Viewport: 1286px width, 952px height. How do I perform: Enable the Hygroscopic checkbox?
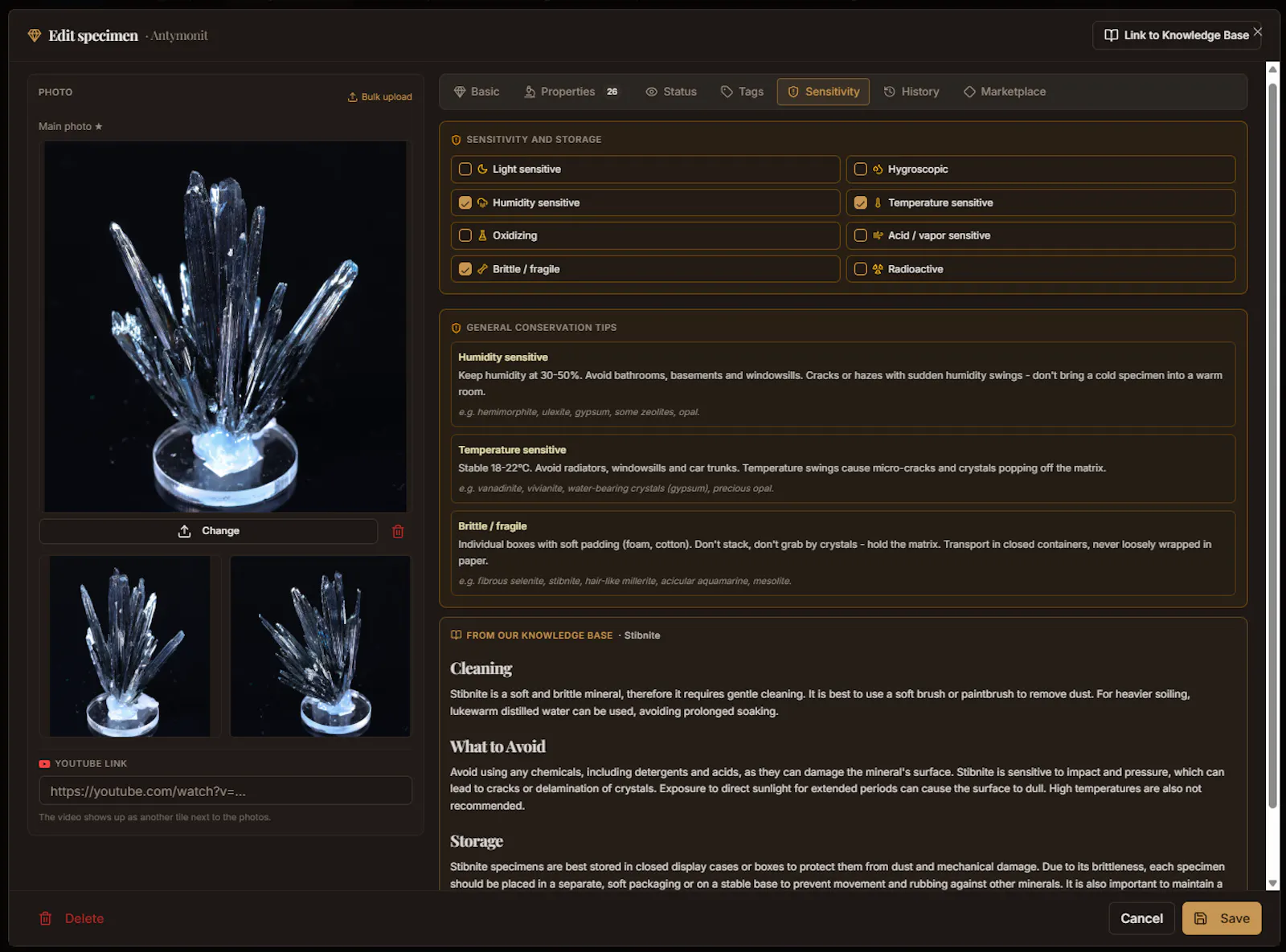(x=861, y=169)
